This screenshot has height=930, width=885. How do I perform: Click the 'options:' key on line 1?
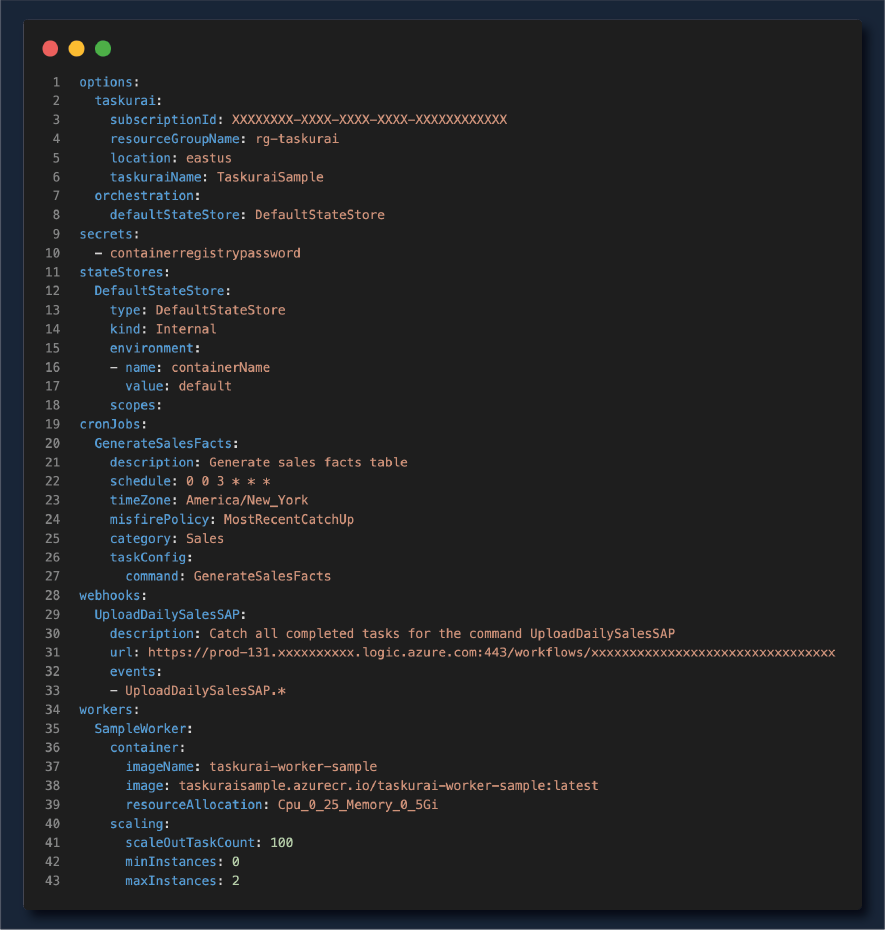(109, 82)
